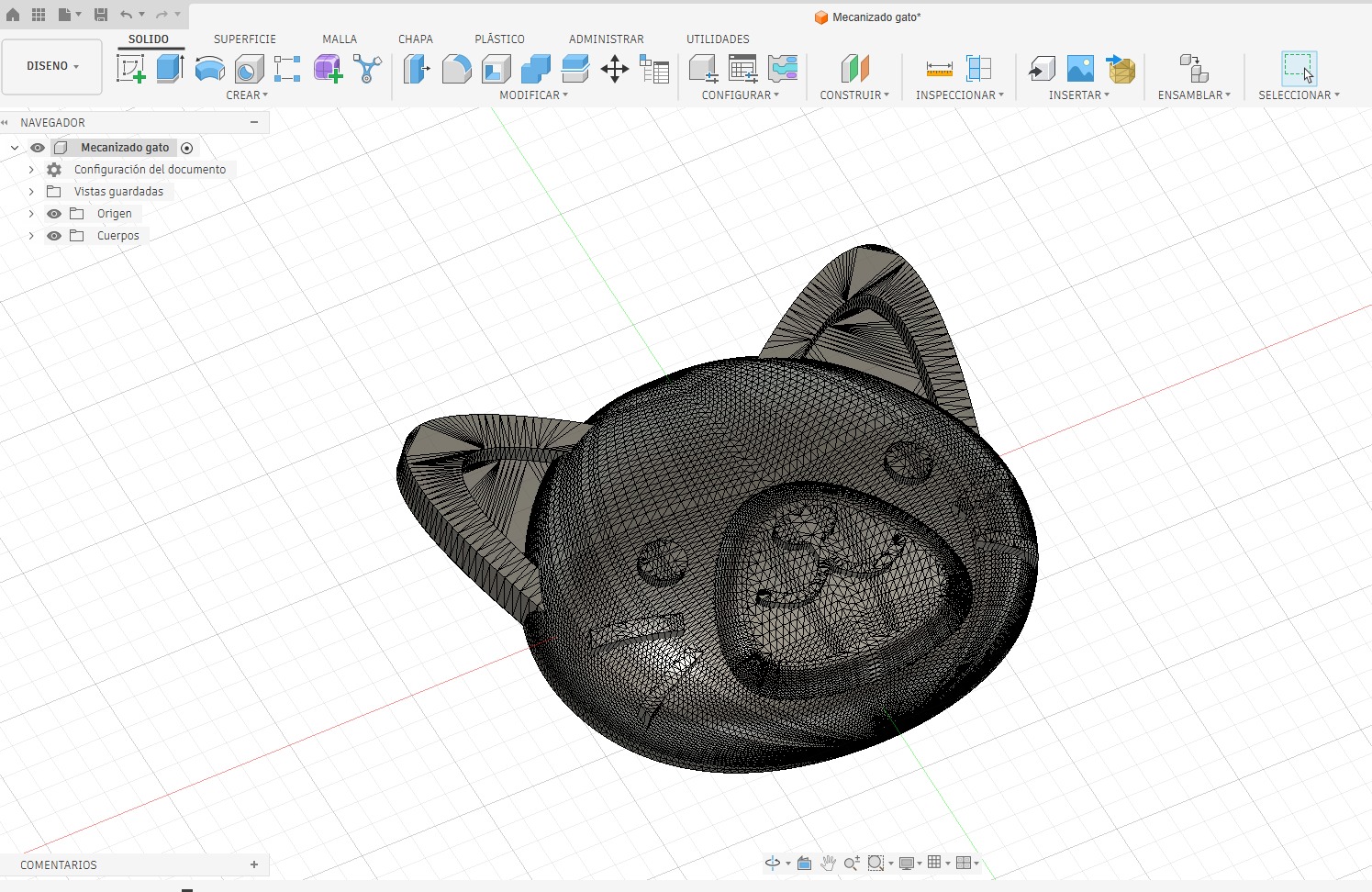Screen dimensions: 1372x892
Task: Open the CONFIGURAR dropdown menu
Action: click(x=741, y=95)
